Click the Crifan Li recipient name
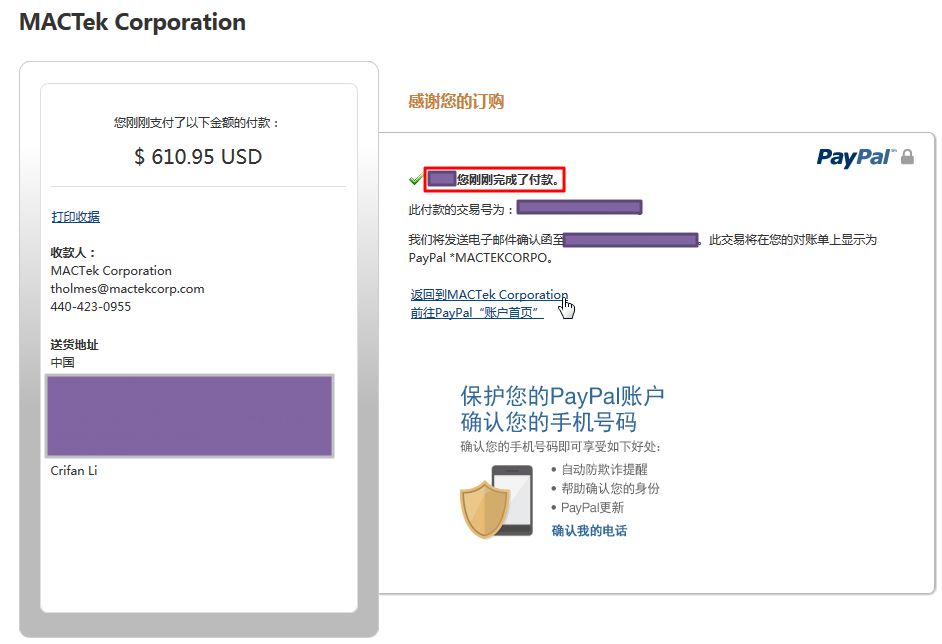This screenshot has width=942, height=644. tap(74, 471)
